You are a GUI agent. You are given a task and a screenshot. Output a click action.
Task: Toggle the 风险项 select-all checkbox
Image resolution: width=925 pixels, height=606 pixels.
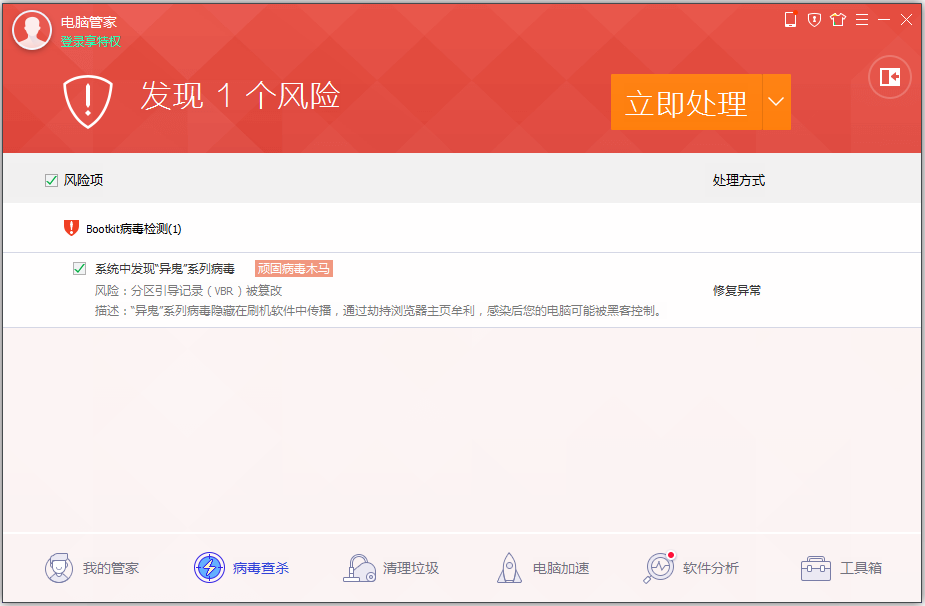pos(51,181)
